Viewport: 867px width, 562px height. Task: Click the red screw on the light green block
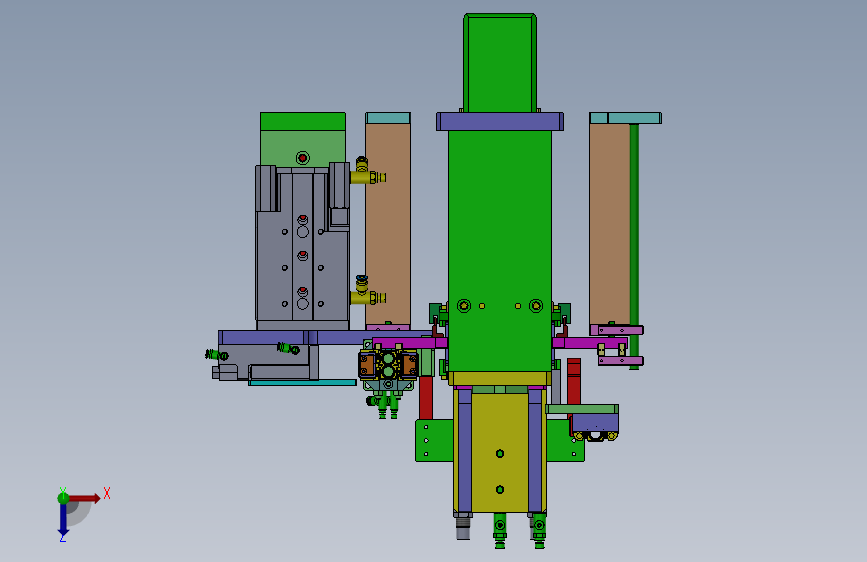coord(302,158)
